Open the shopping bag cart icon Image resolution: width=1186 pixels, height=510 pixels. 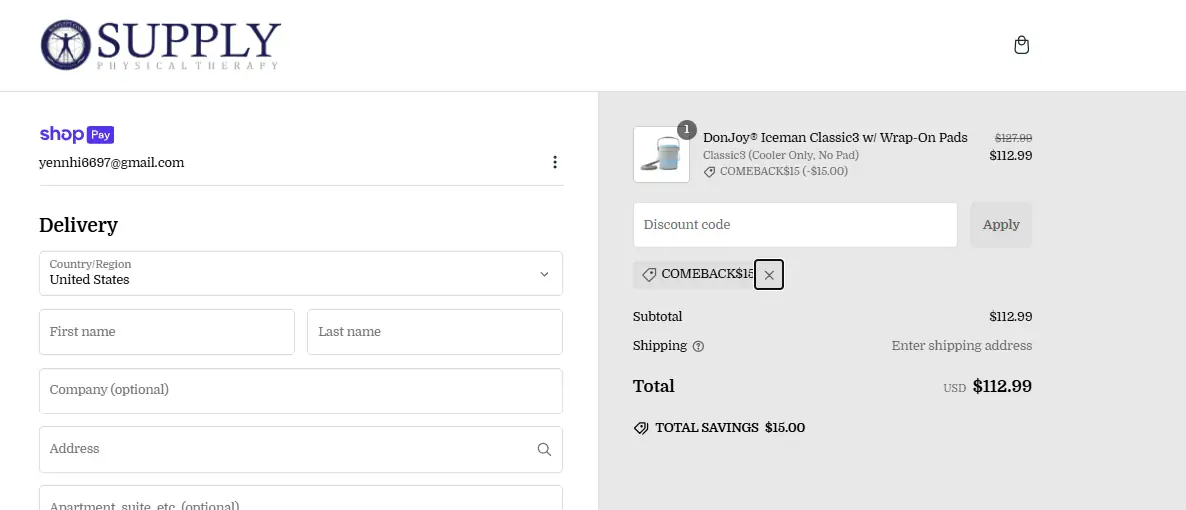point(1021,45)
